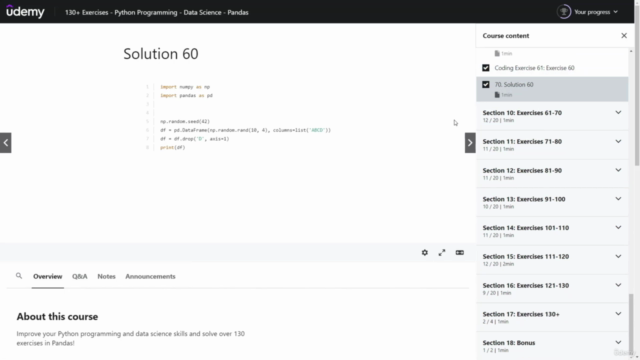Toggle Coding Exercise 61 checkbox
This screenshot has width=640, height=360.
pos(486,68)
